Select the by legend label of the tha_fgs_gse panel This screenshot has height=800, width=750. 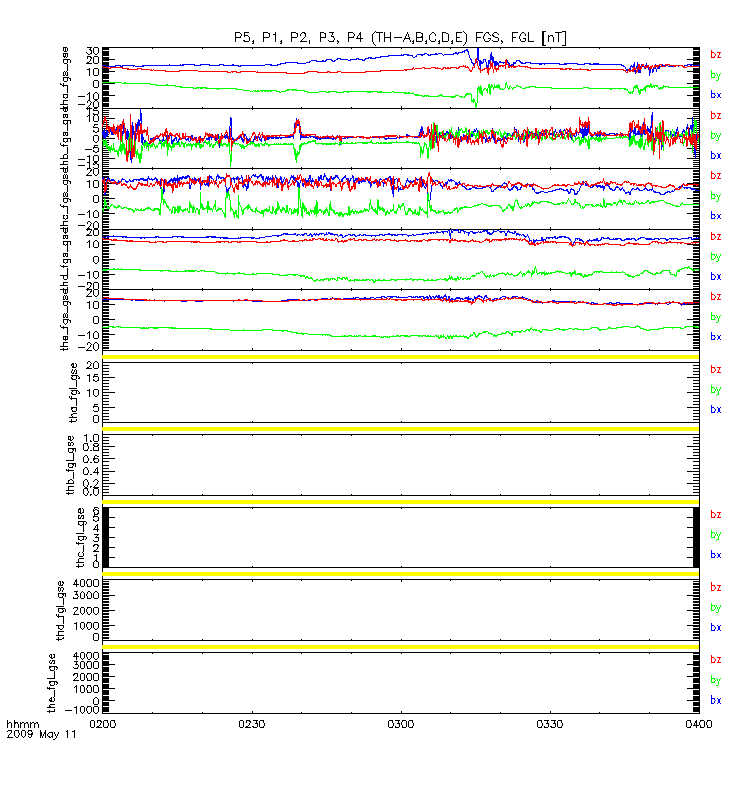pyautogui.click(x=716, y=75)
